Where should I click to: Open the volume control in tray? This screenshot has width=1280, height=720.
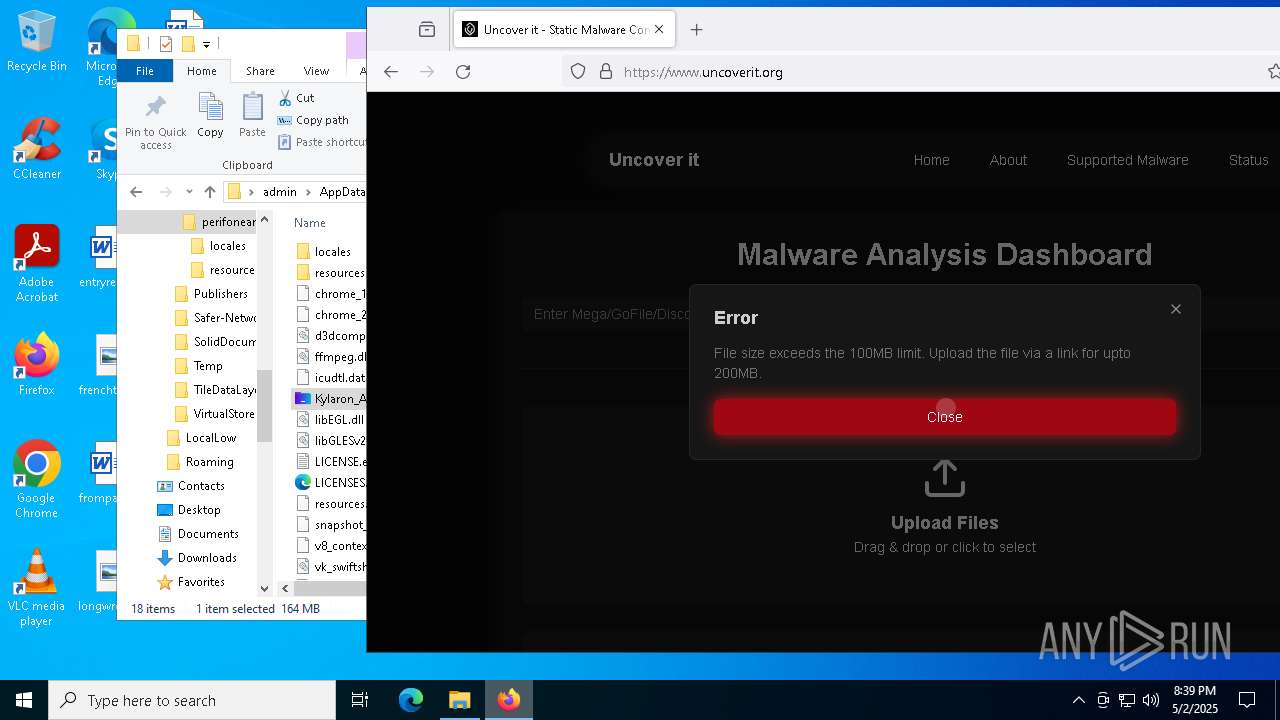pyautogui.click(x=1151, y=700)
